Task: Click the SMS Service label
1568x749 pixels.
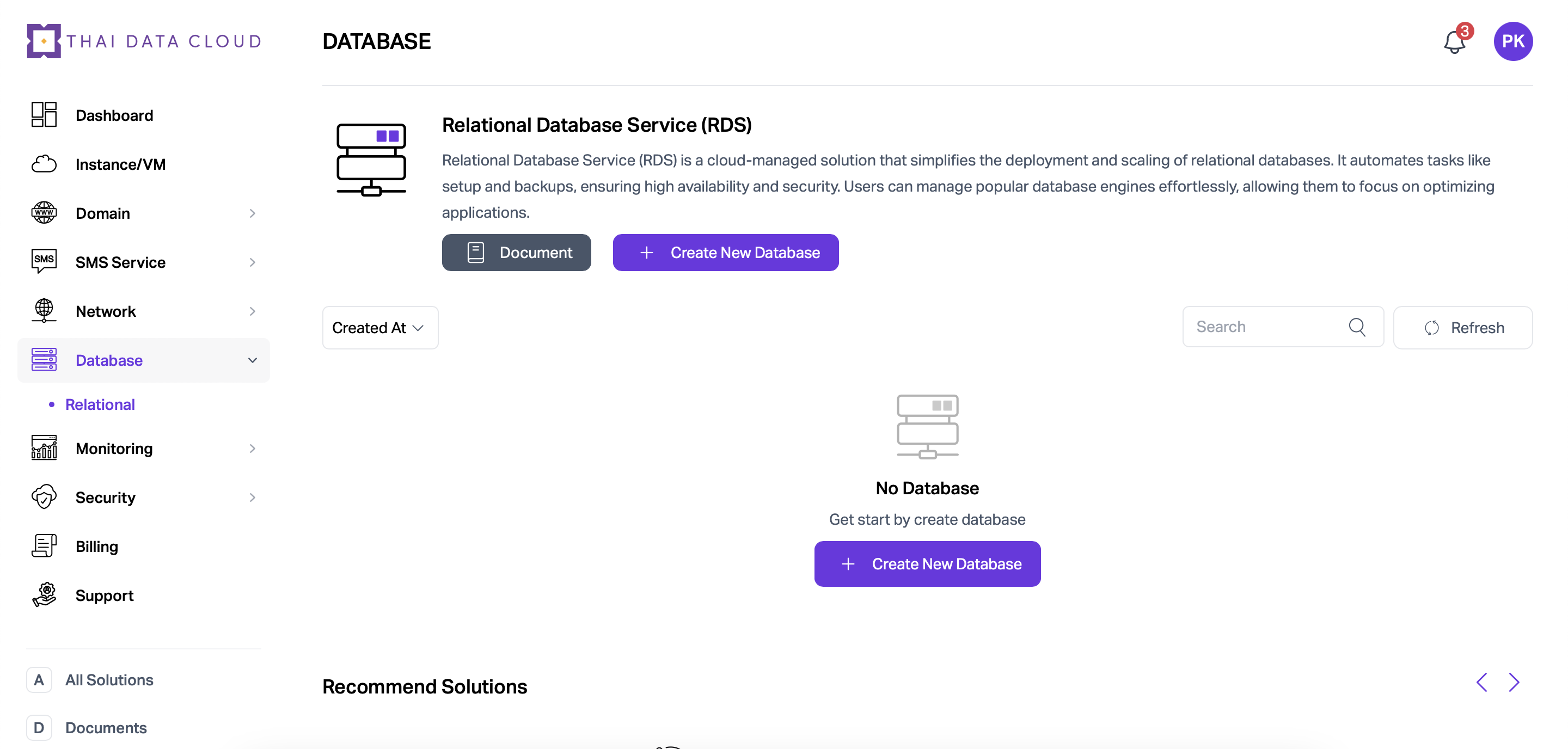Action: click(120, 262)
